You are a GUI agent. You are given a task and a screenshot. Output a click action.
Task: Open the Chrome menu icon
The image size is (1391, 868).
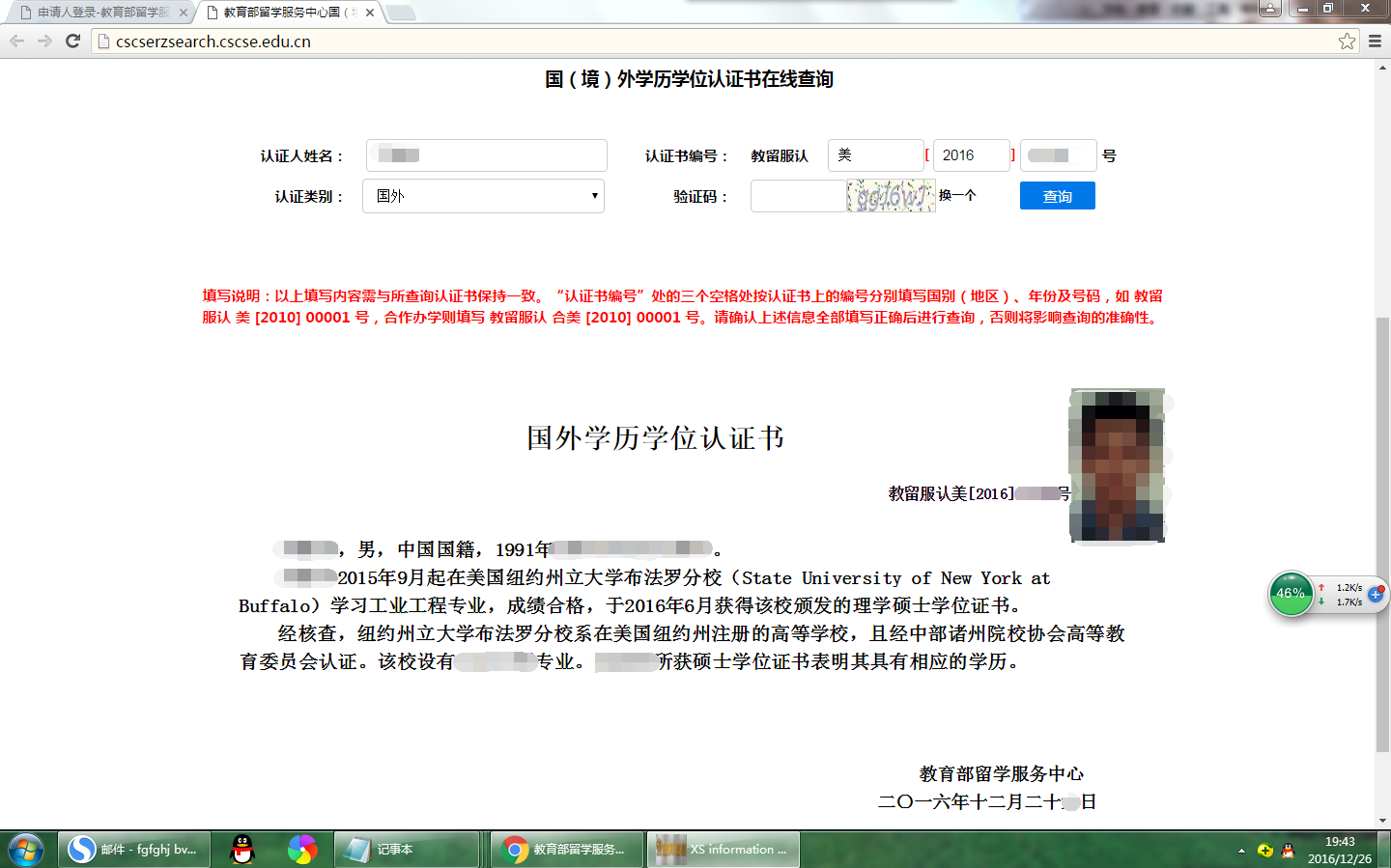[x=1375, y=41]
